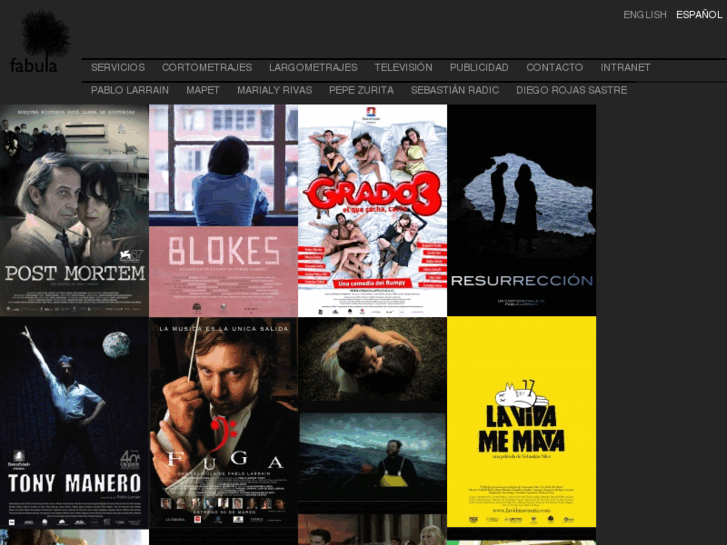The image size is (727, 545).
Task: Go to the Cortometrajes section
Action: (x=207, y=68)
